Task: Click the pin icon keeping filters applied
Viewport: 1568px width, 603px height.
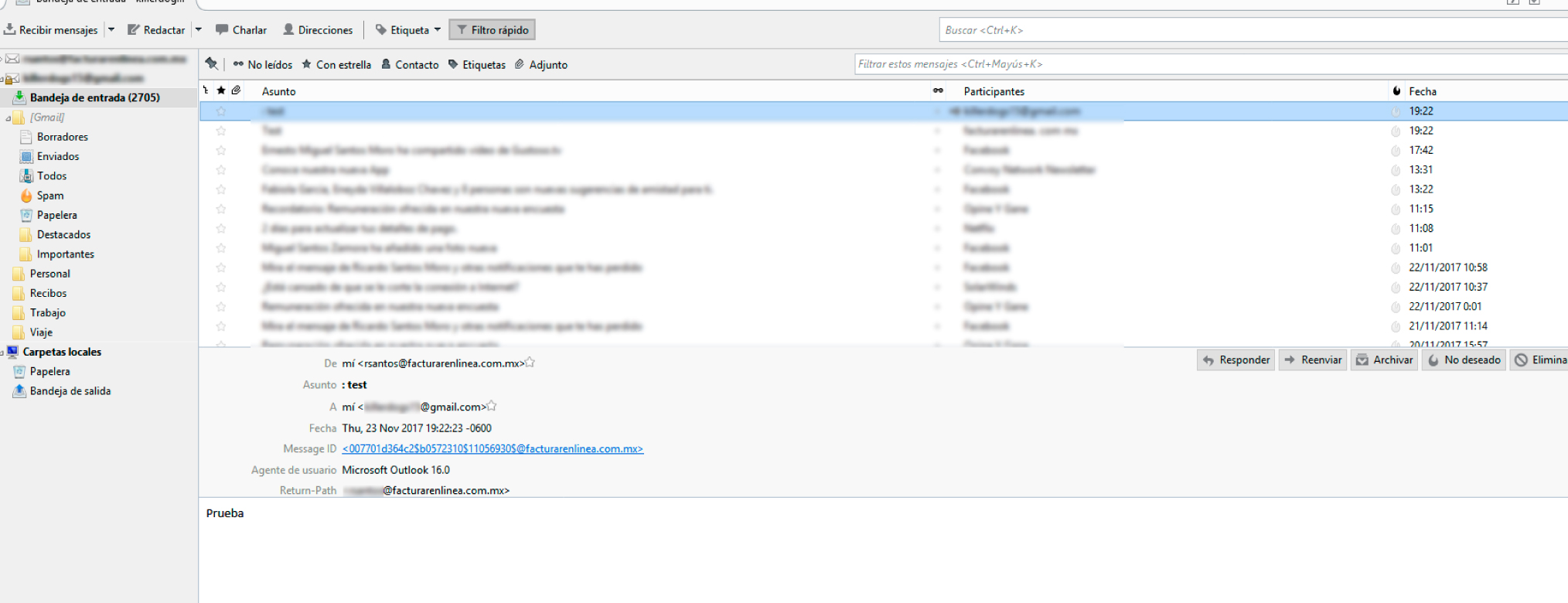Action: [x=211, y=64]
